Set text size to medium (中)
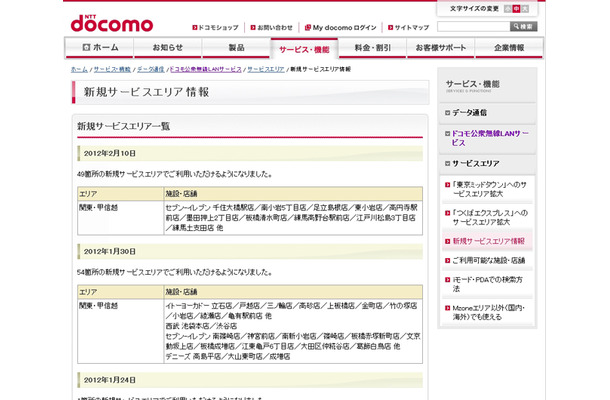Image resolution: width=610 pixels, height=400 pixels. 516,9
